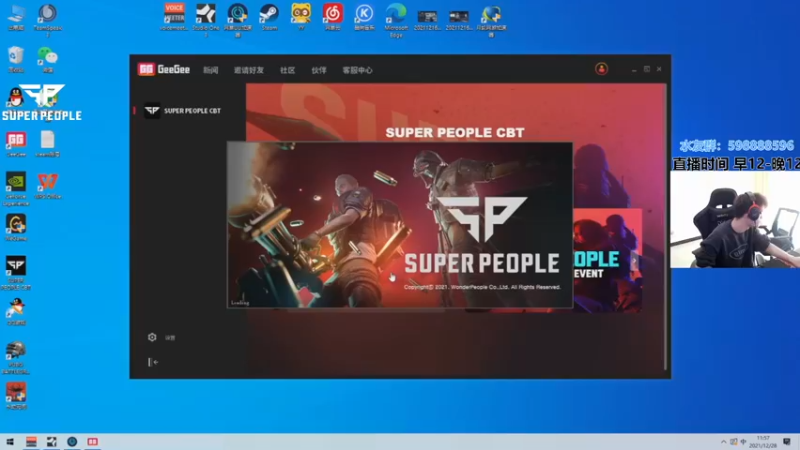Open the 新闻 tab in GeeGee

coord(211,70)
